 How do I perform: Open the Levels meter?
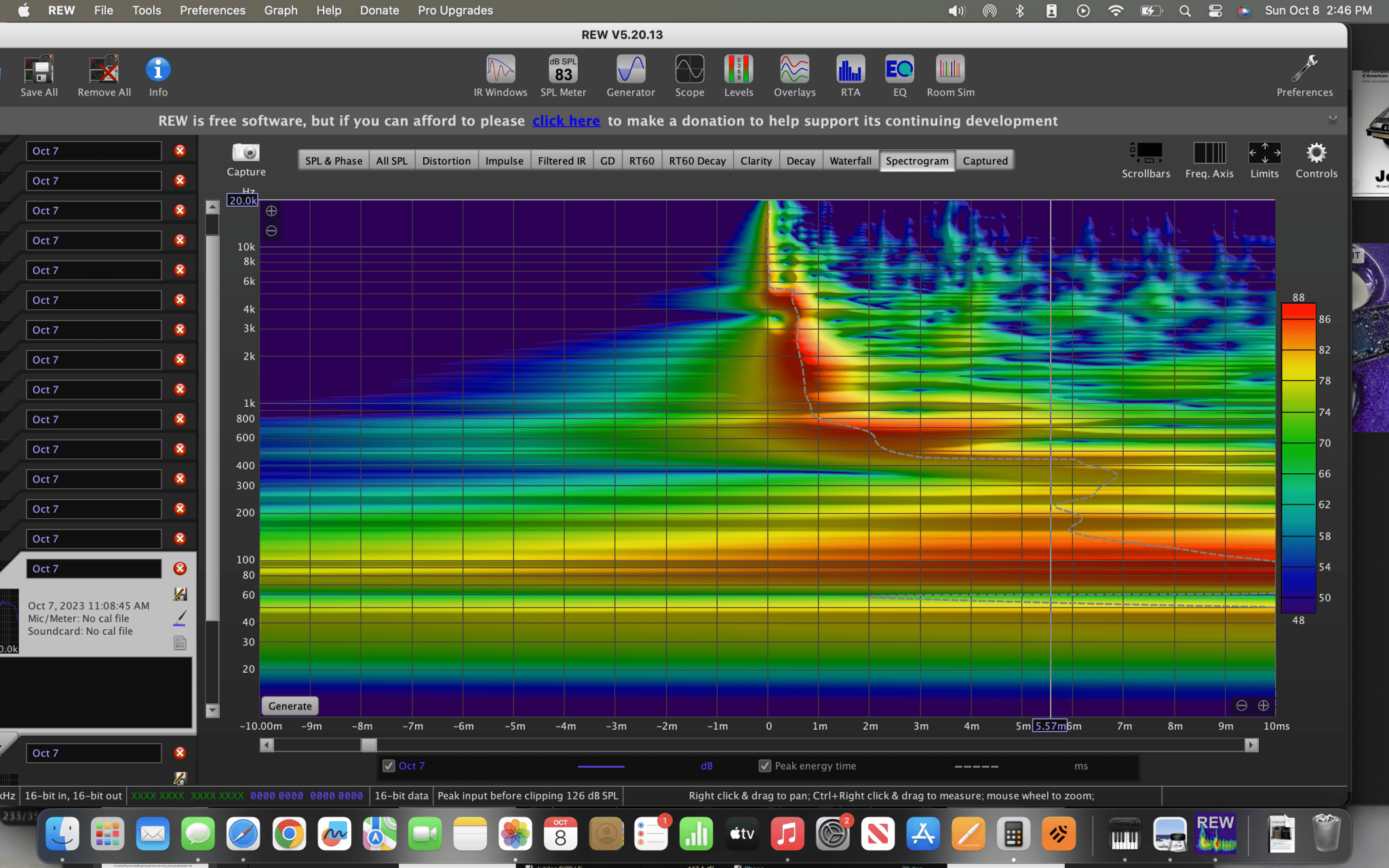point(739,75)
